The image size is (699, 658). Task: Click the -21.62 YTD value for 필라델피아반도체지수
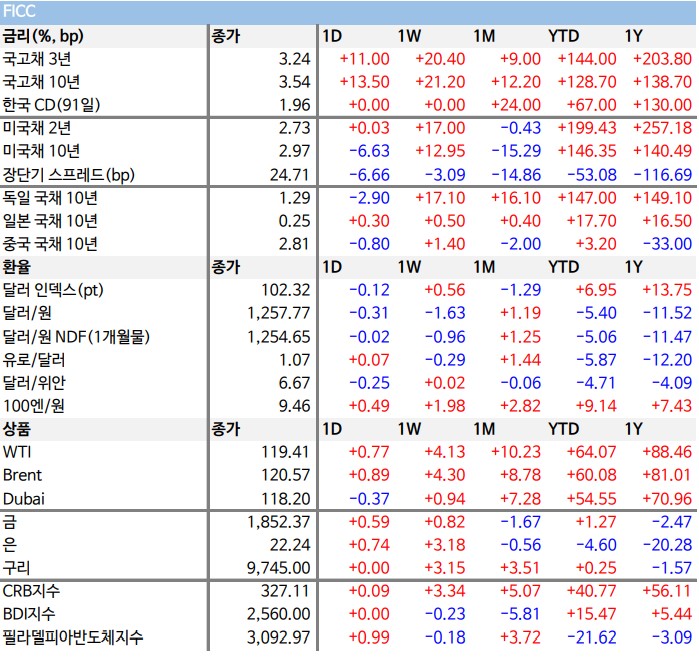coord(592,637)
